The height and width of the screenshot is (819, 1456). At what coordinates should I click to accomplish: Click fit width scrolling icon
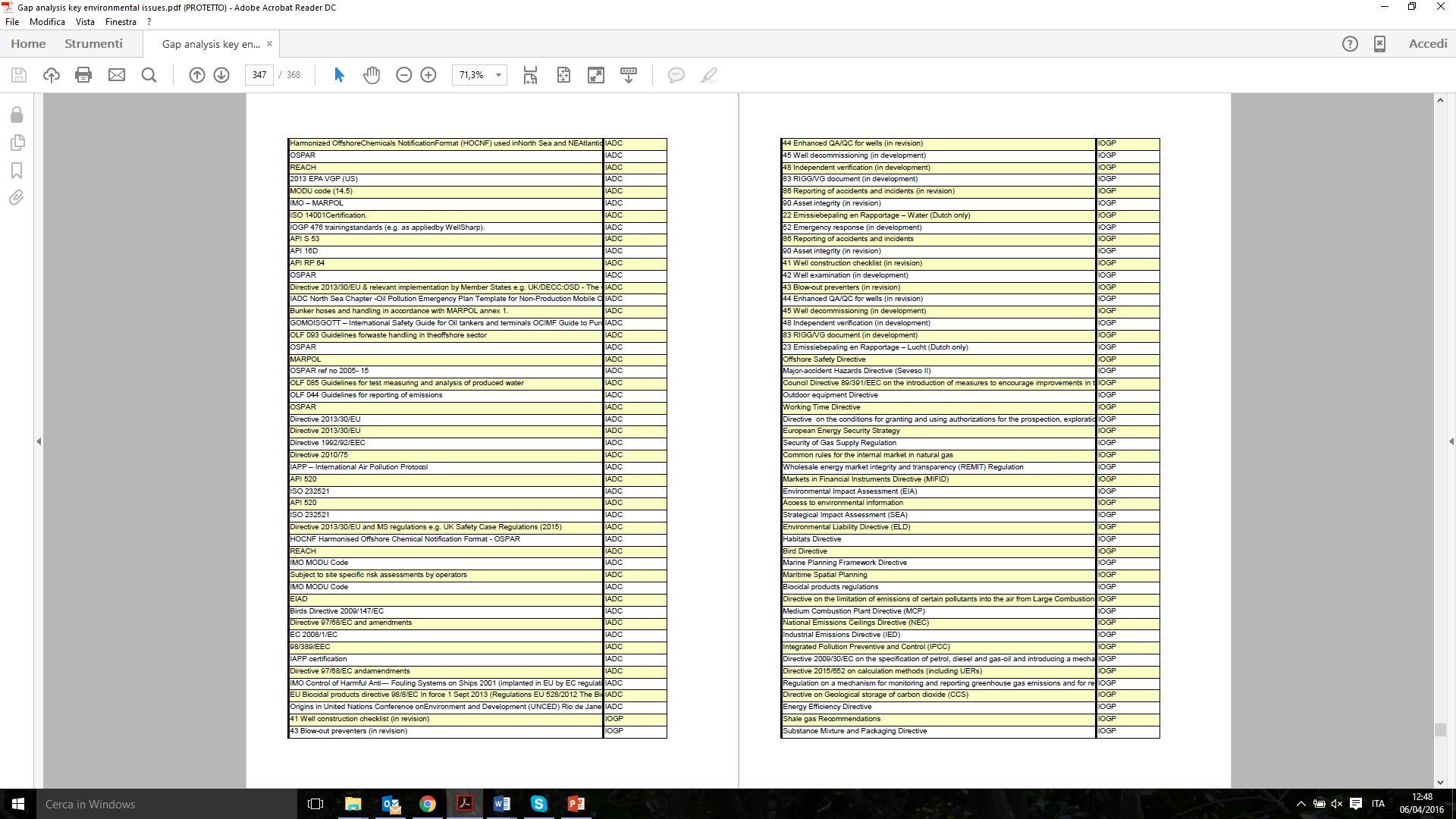[x=531, y=75]
